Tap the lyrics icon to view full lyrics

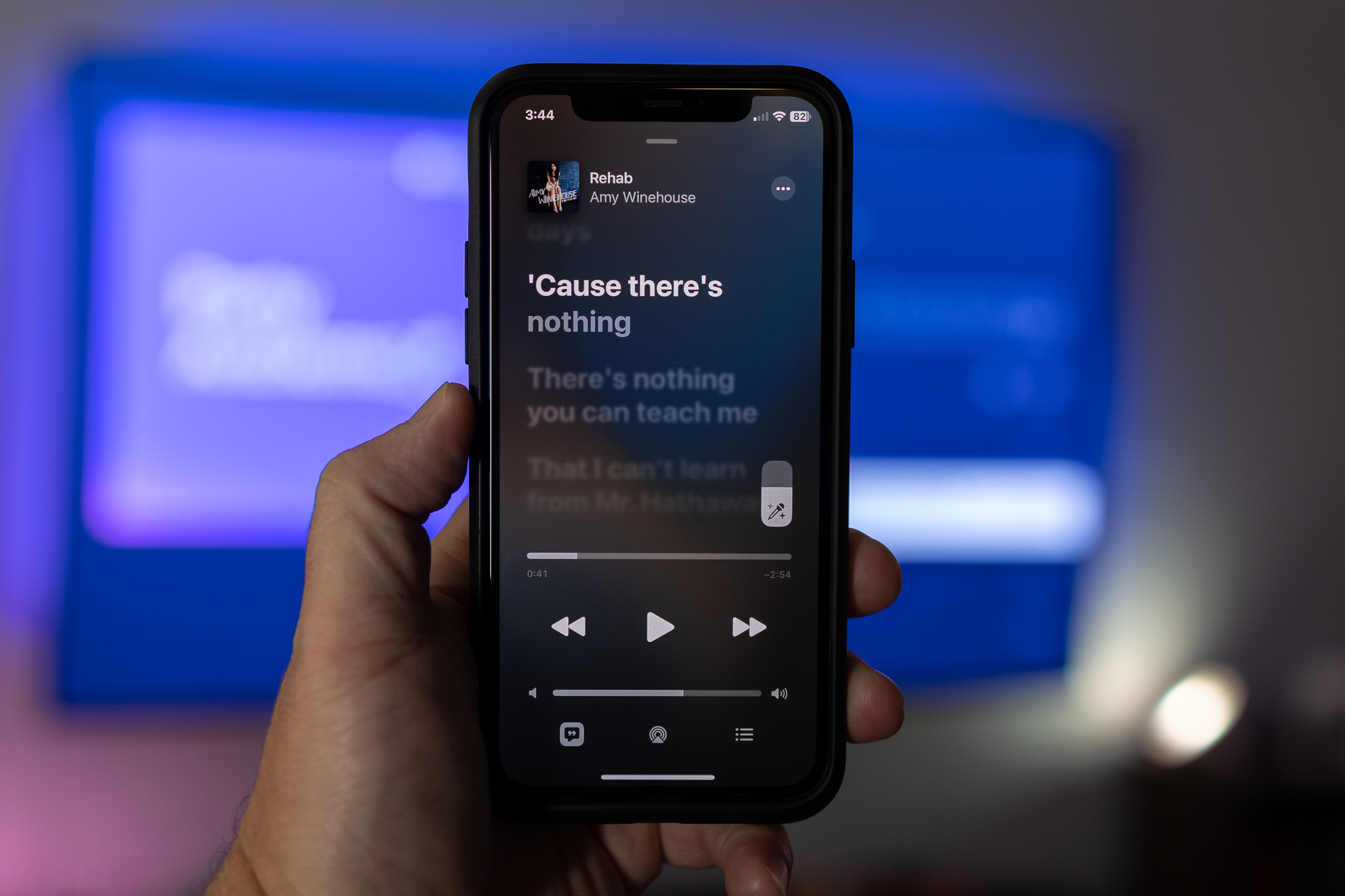(x=571, y=733)
